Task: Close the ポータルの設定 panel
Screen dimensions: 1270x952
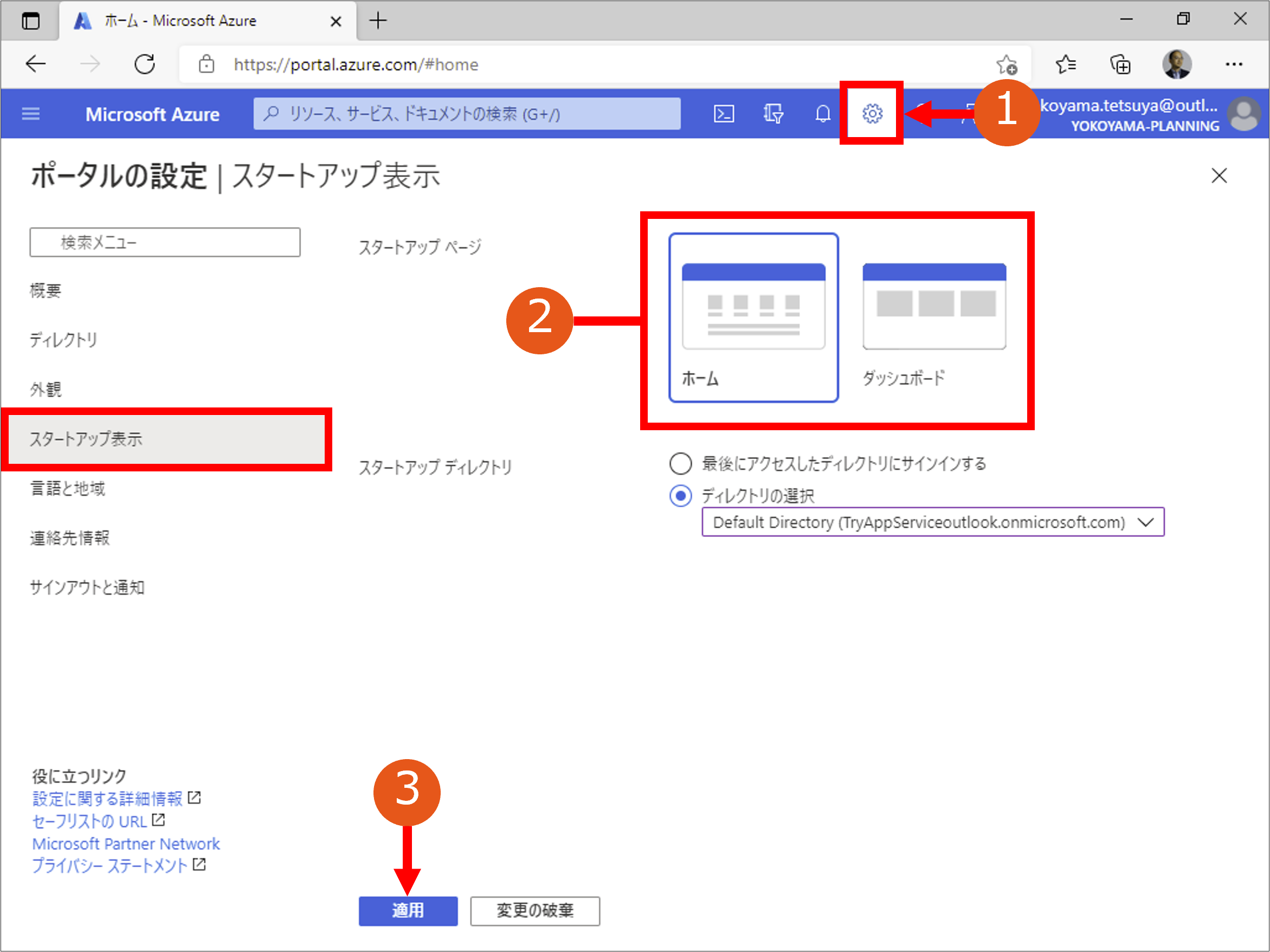Action: point(1219,175)
